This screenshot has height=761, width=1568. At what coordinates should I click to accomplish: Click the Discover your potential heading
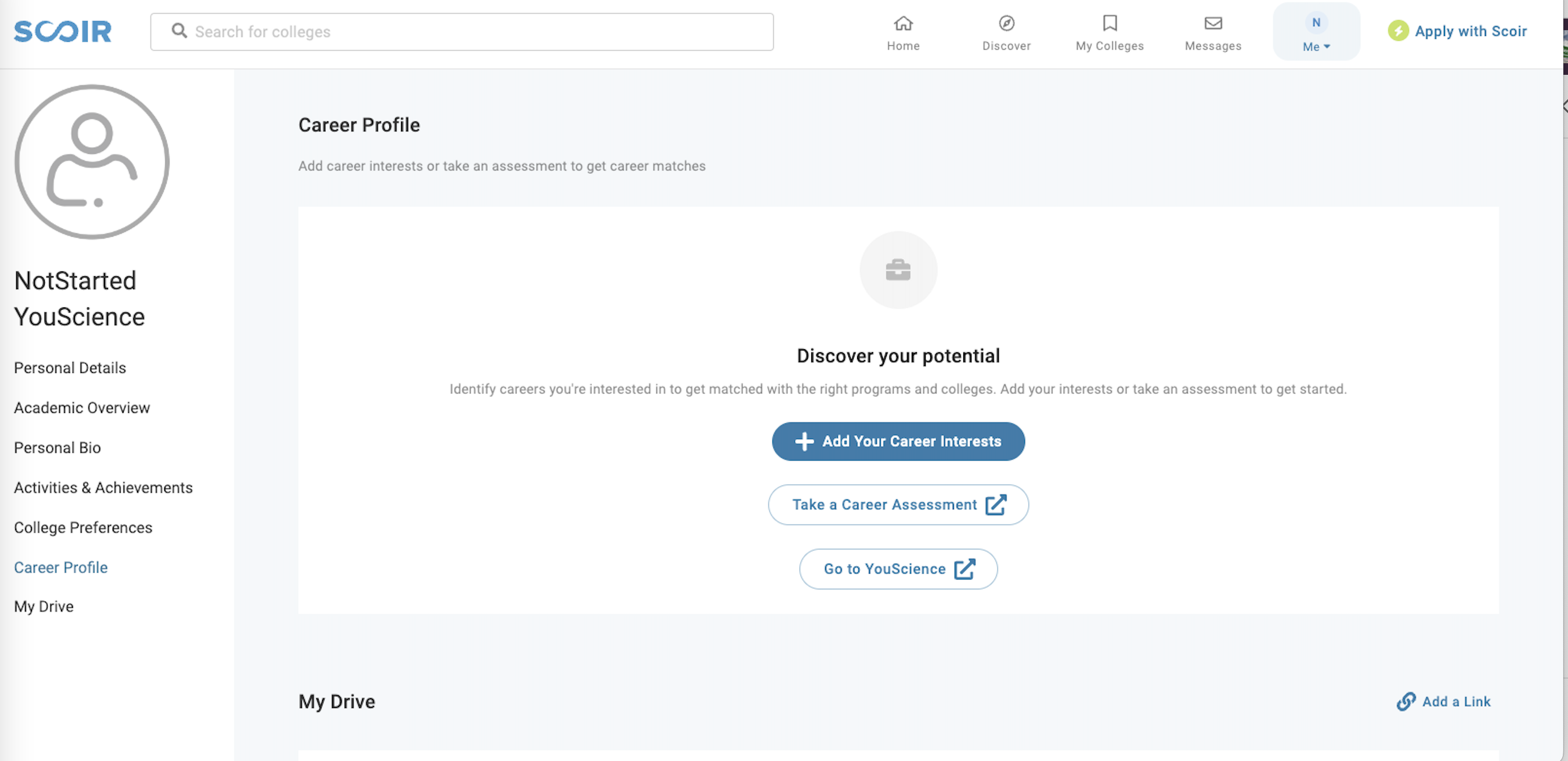point(898,356)
